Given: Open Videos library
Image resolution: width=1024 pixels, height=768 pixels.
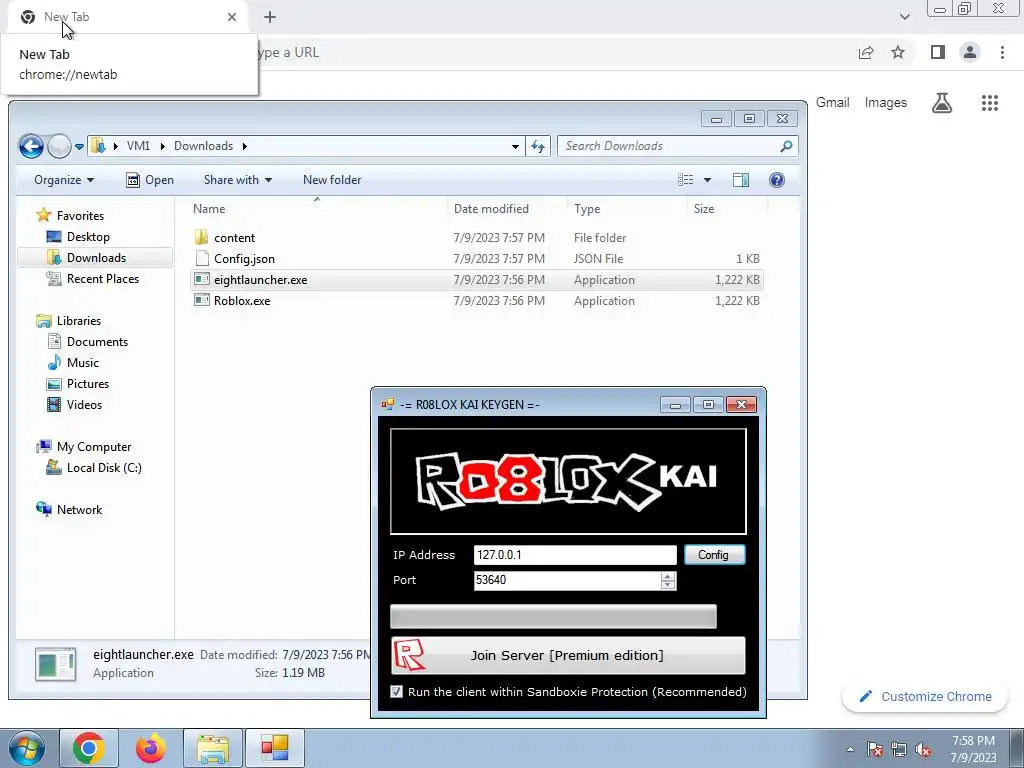Looking at the screenshot, I should coord(74,404).
